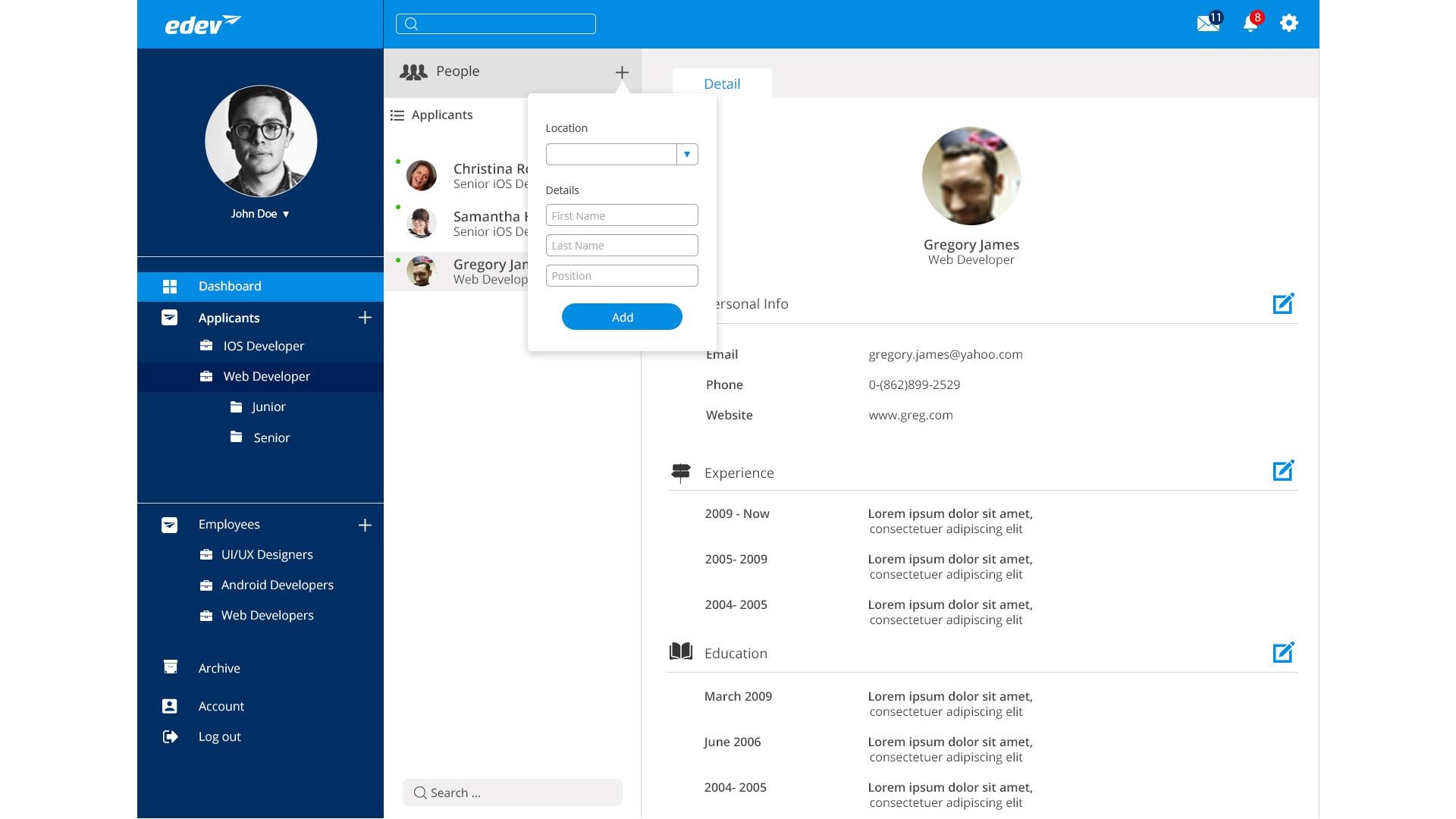Viewport: 1456px width, 819px height.
Task: Toggle the Applicants list view icon
Action: (x=397, y=115)
